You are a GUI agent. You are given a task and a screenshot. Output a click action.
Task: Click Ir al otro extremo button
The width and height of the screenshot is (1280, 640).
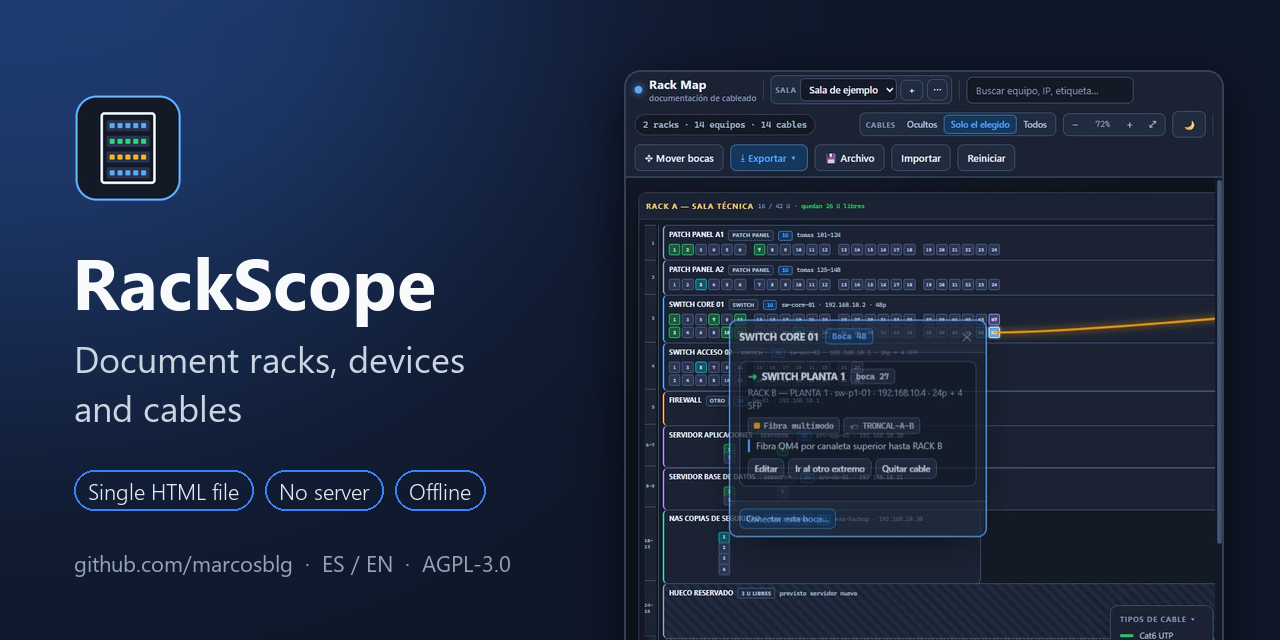click(x=829, y=468)
